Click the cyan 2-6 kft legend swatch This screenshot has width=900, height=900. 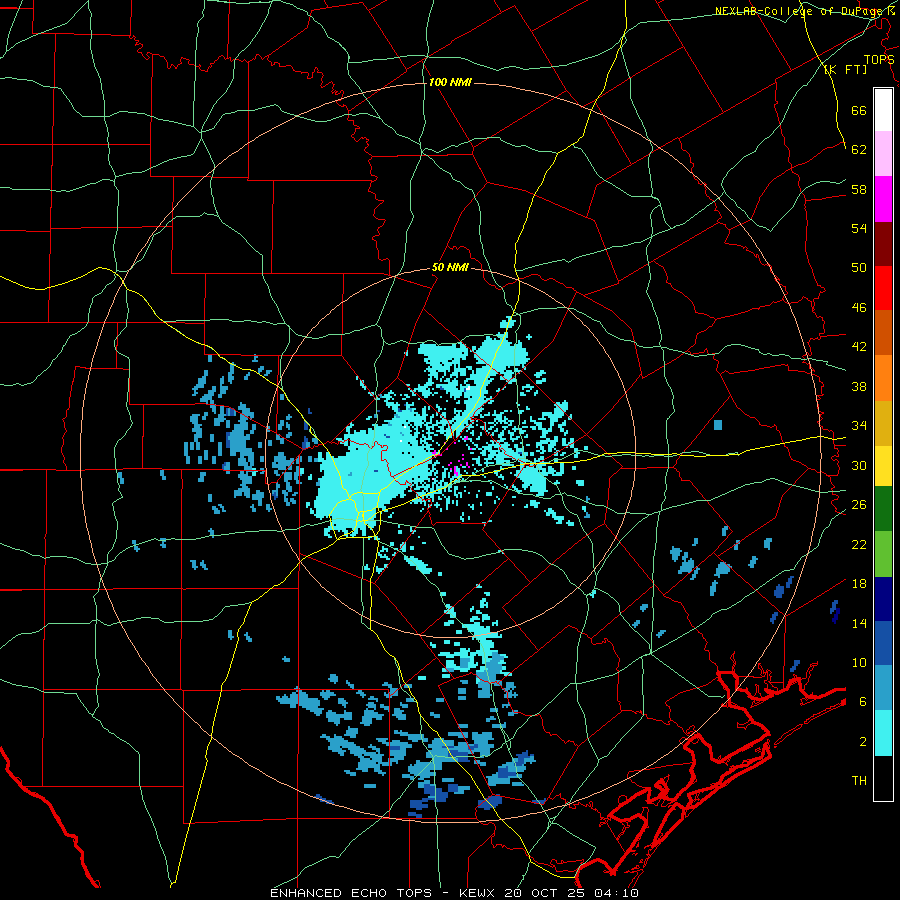883,733
